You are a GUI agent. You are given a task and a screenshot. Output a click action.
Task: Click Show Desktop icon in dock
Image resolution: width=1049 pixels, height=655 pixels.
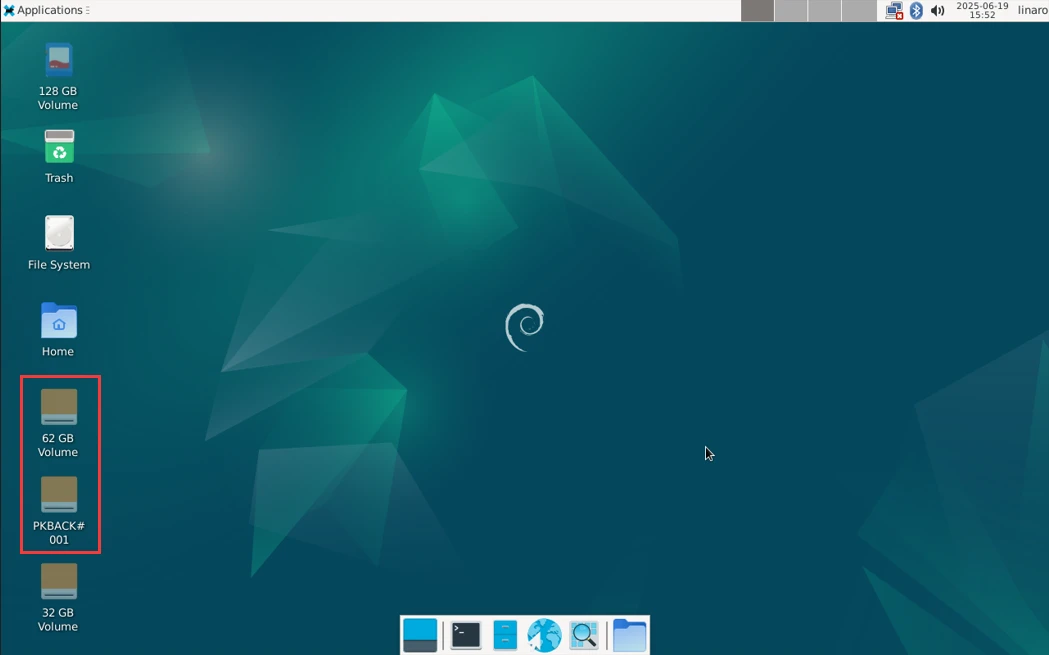point(420,635)
